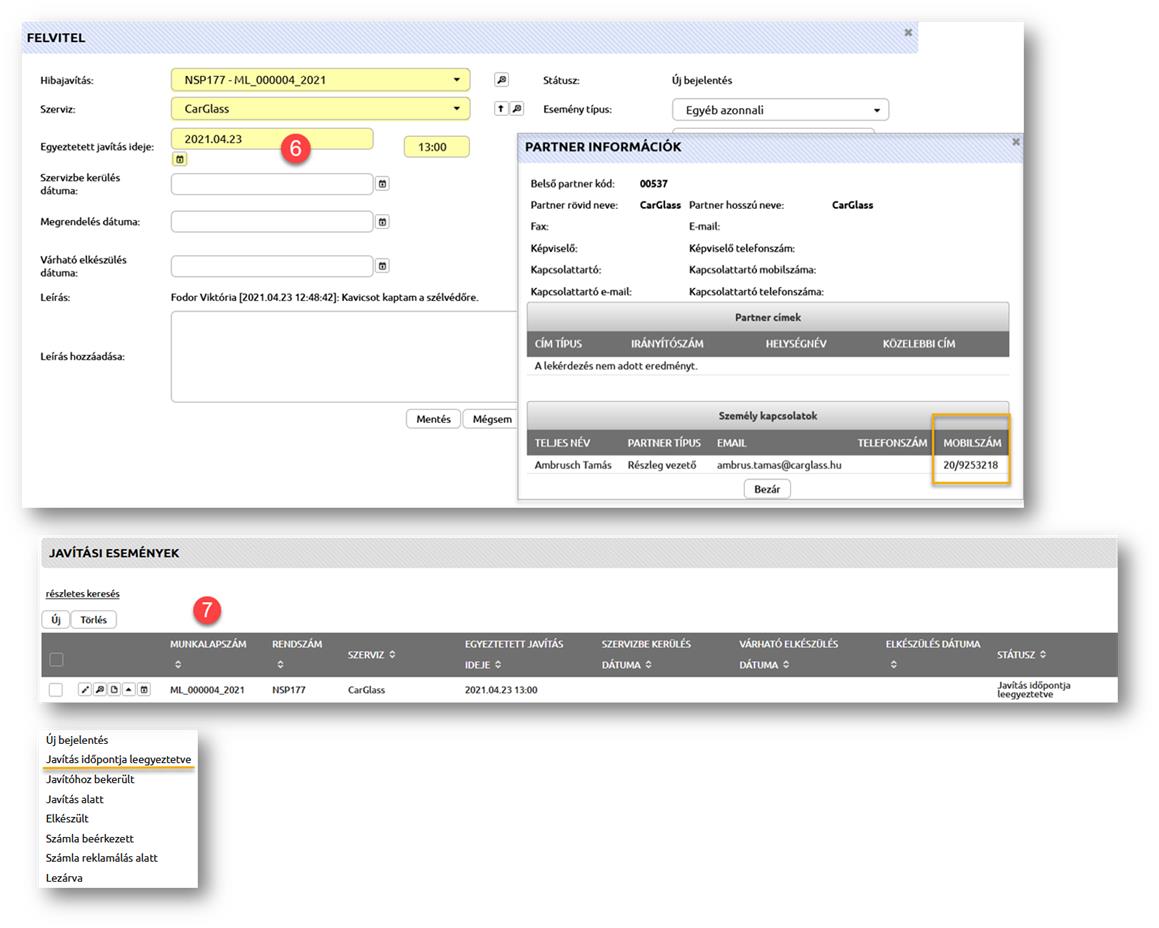Sort by Munkalapszám column arrows
1159x928 pixels.
coord(177,665)
